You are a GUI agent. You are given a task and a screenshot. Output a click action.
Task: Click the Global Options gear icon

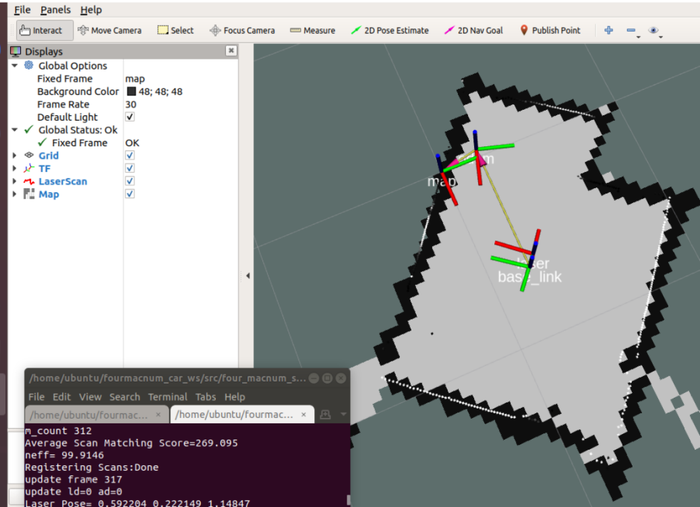pos(29,66)
